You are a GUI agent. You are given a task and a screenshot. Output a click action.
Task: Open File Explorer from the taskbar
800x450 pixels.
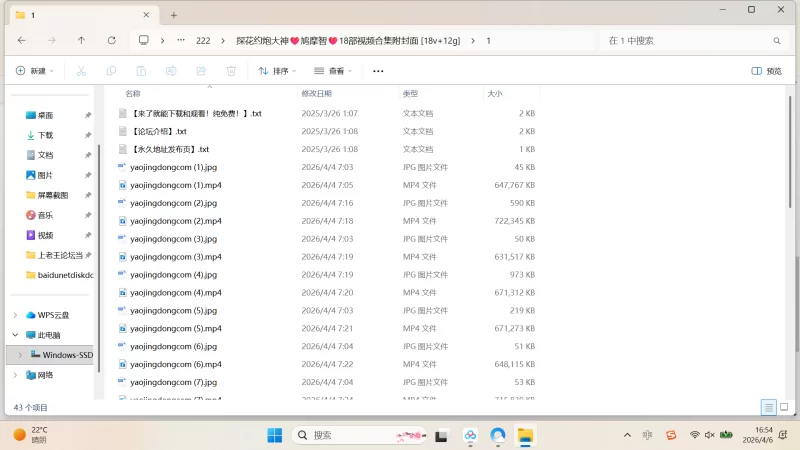tap(525, 435)
